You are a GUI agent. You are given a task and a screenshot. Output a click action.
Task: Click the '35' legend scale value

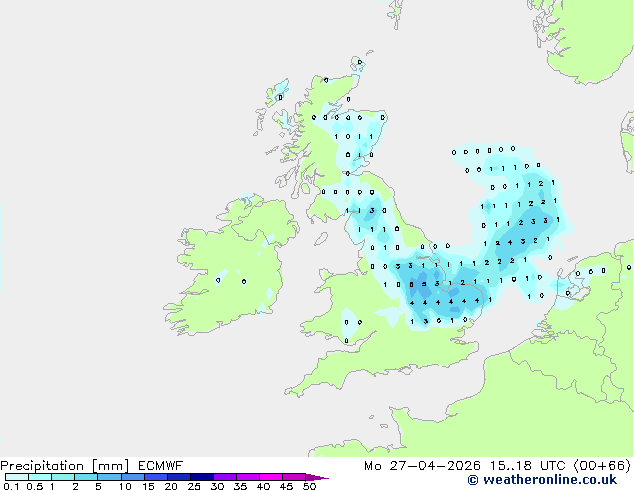coord(240,486)
